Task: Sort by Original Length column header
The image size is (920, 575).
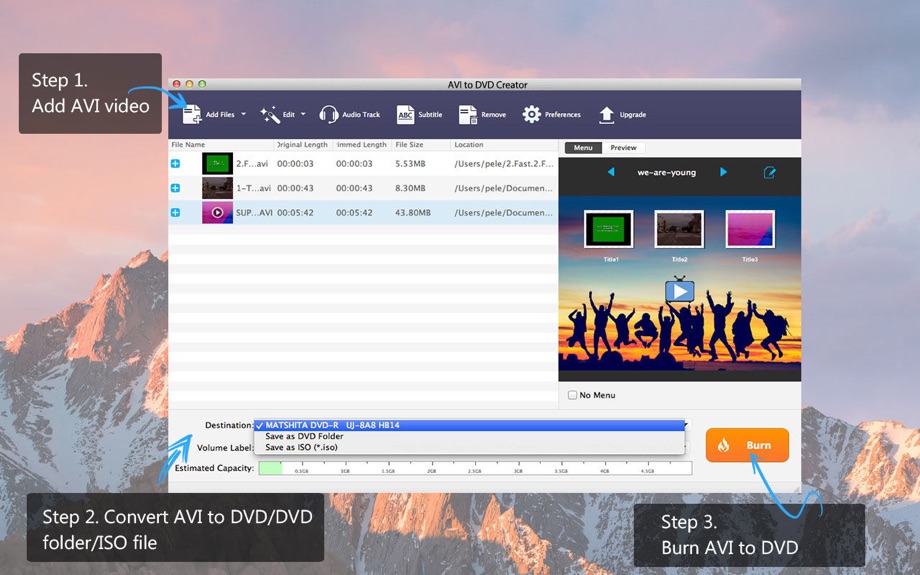Action: pos(303,144)
